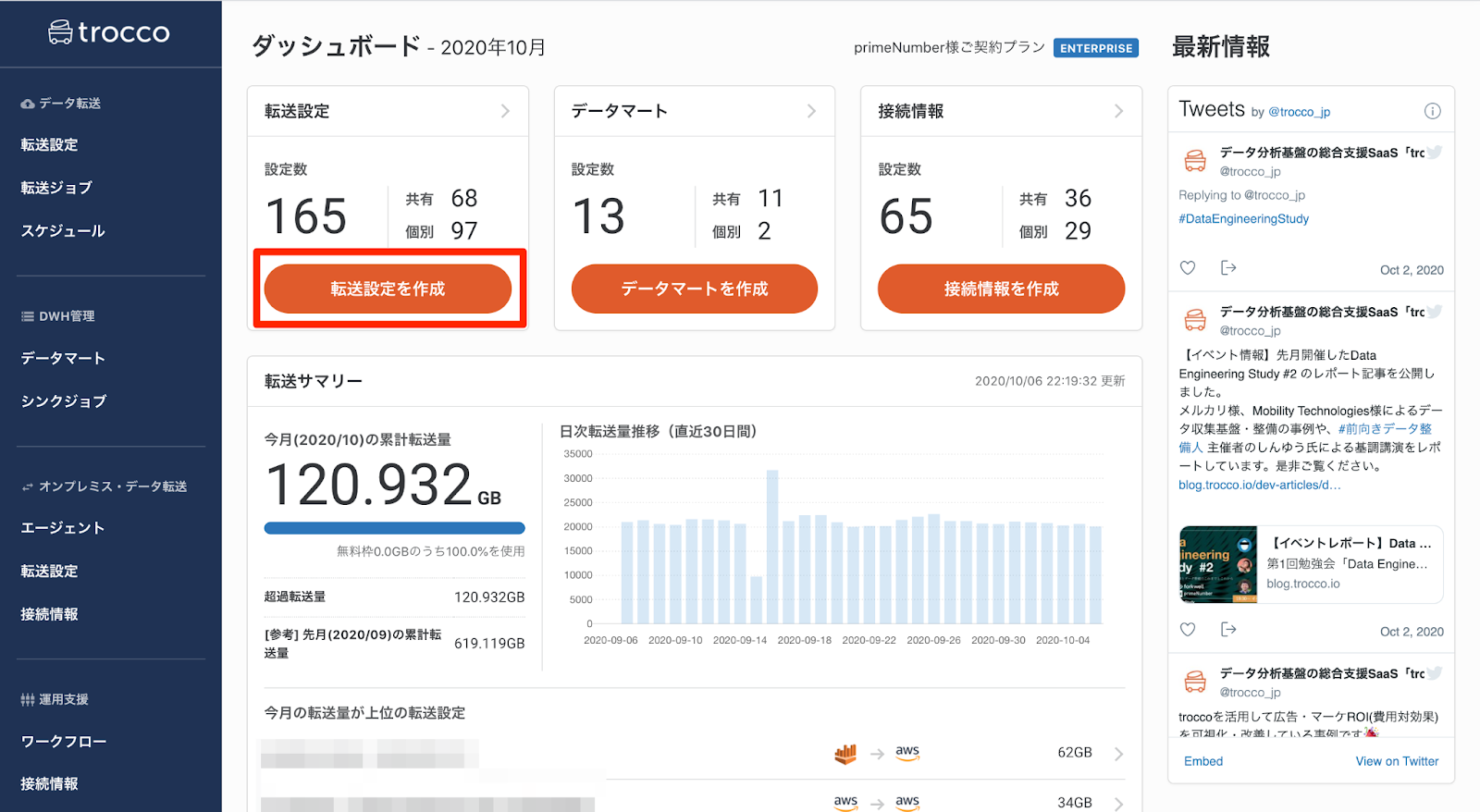
Task: Share the first tweet via the share icon
Action: 1228,268
